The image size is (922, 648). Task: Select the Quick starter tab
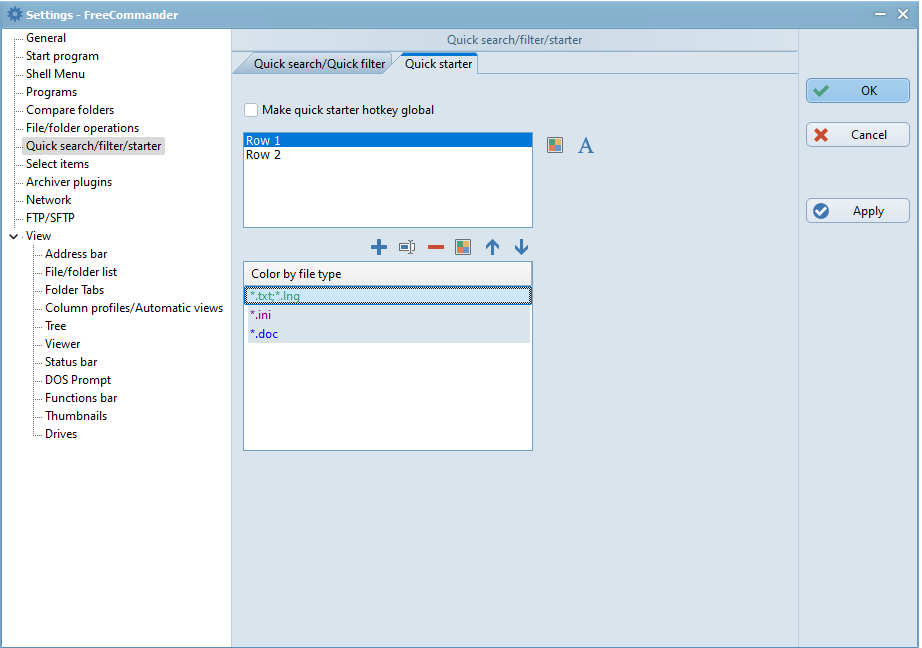point(439,64)
